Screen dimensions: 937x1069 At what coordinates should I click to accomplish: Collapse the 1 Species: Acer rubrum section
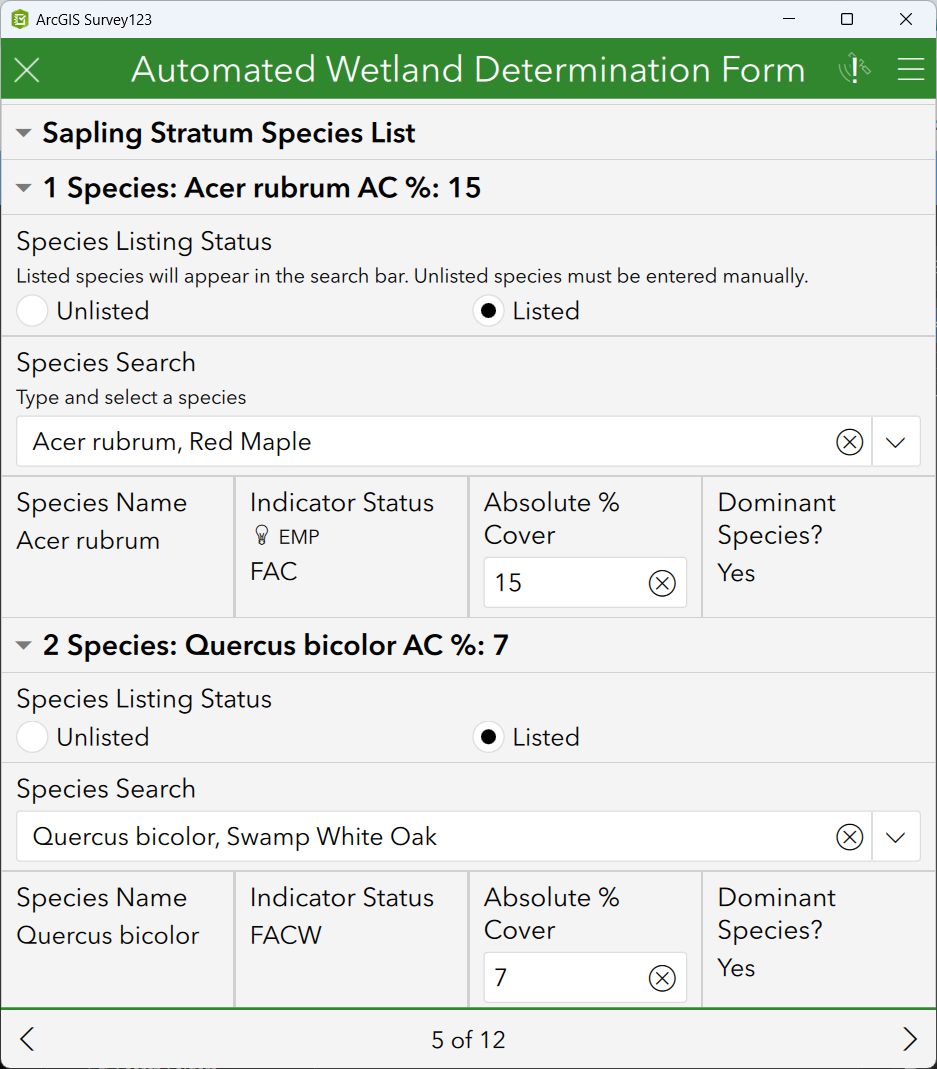[x=24, y=188]
